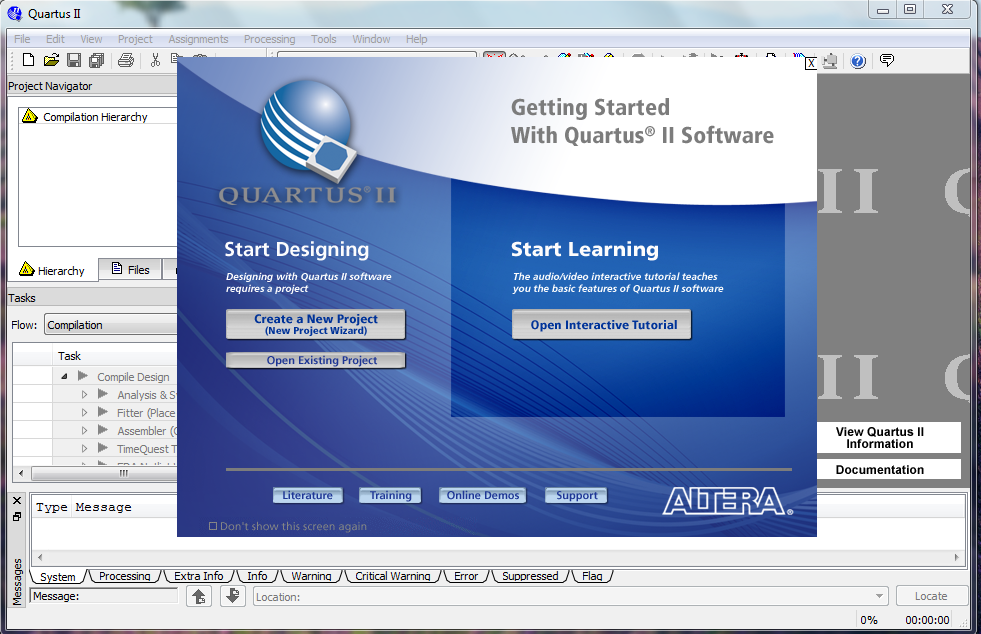Open the Project menu

pos(135,39)
